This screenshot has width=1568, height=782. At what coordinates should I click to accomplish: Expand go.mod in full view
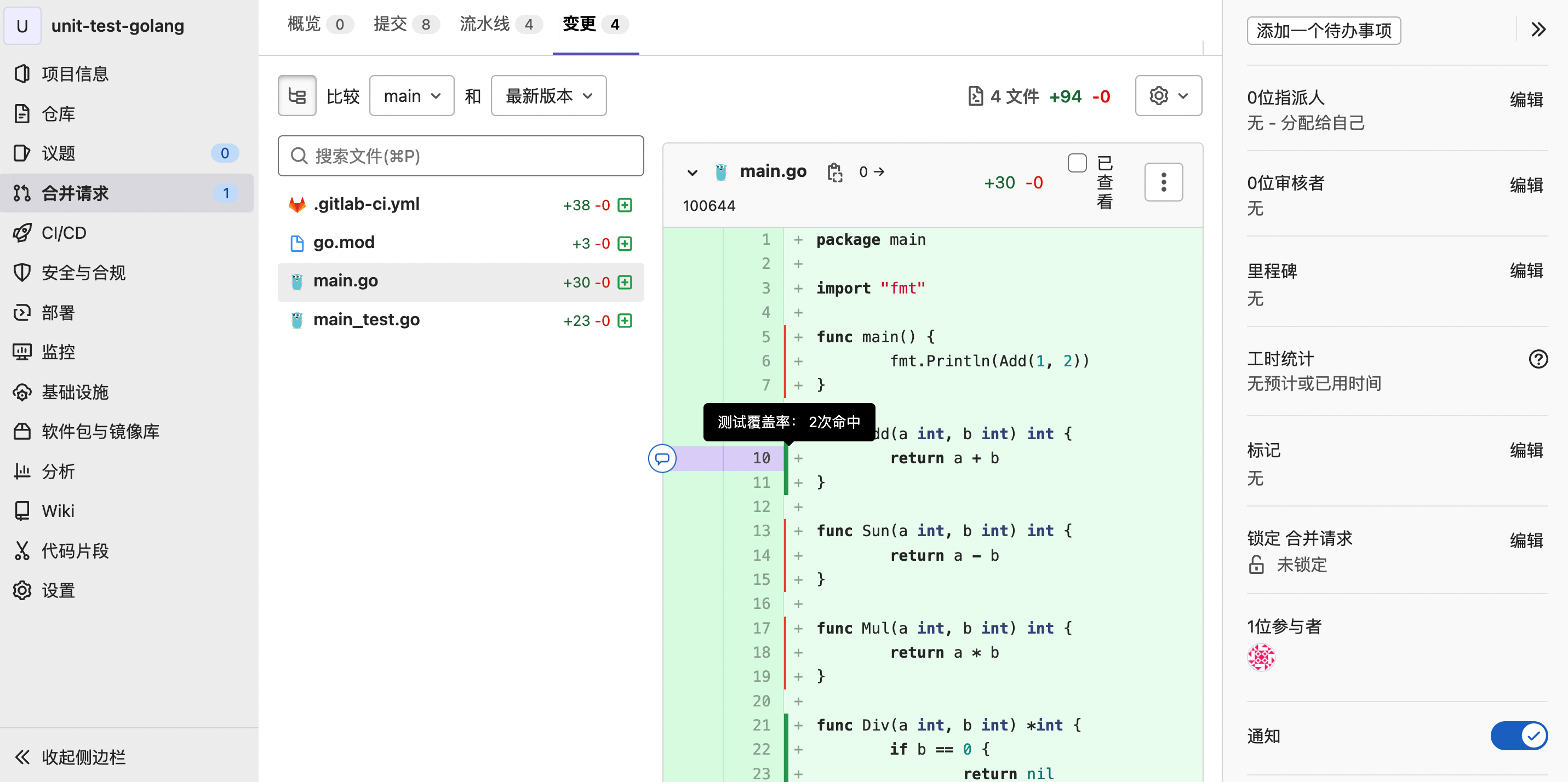tap(625, 244)
